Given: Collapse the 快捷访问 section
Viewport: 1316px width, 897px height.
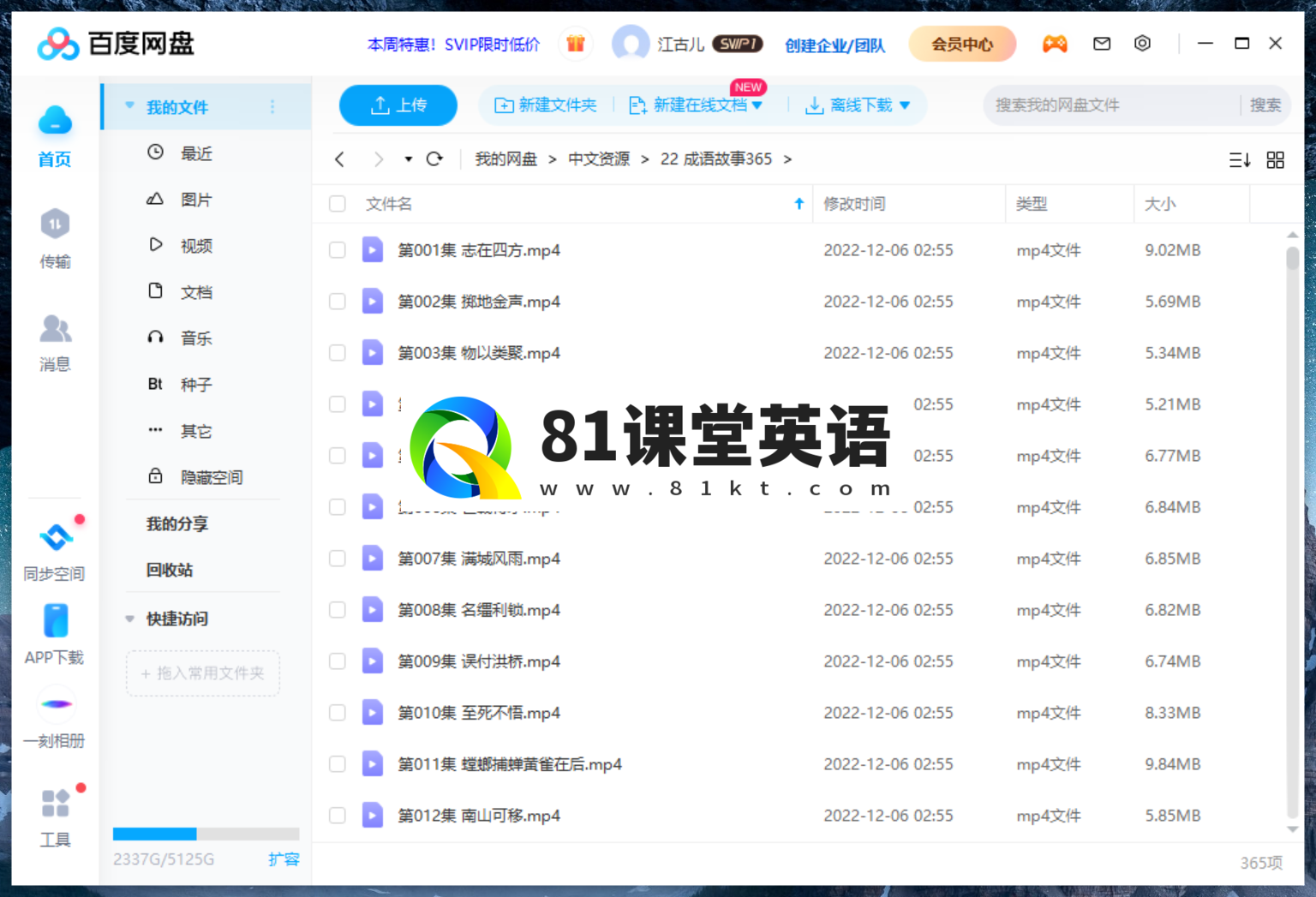Looking at the screenshot, I should point(130,619).
